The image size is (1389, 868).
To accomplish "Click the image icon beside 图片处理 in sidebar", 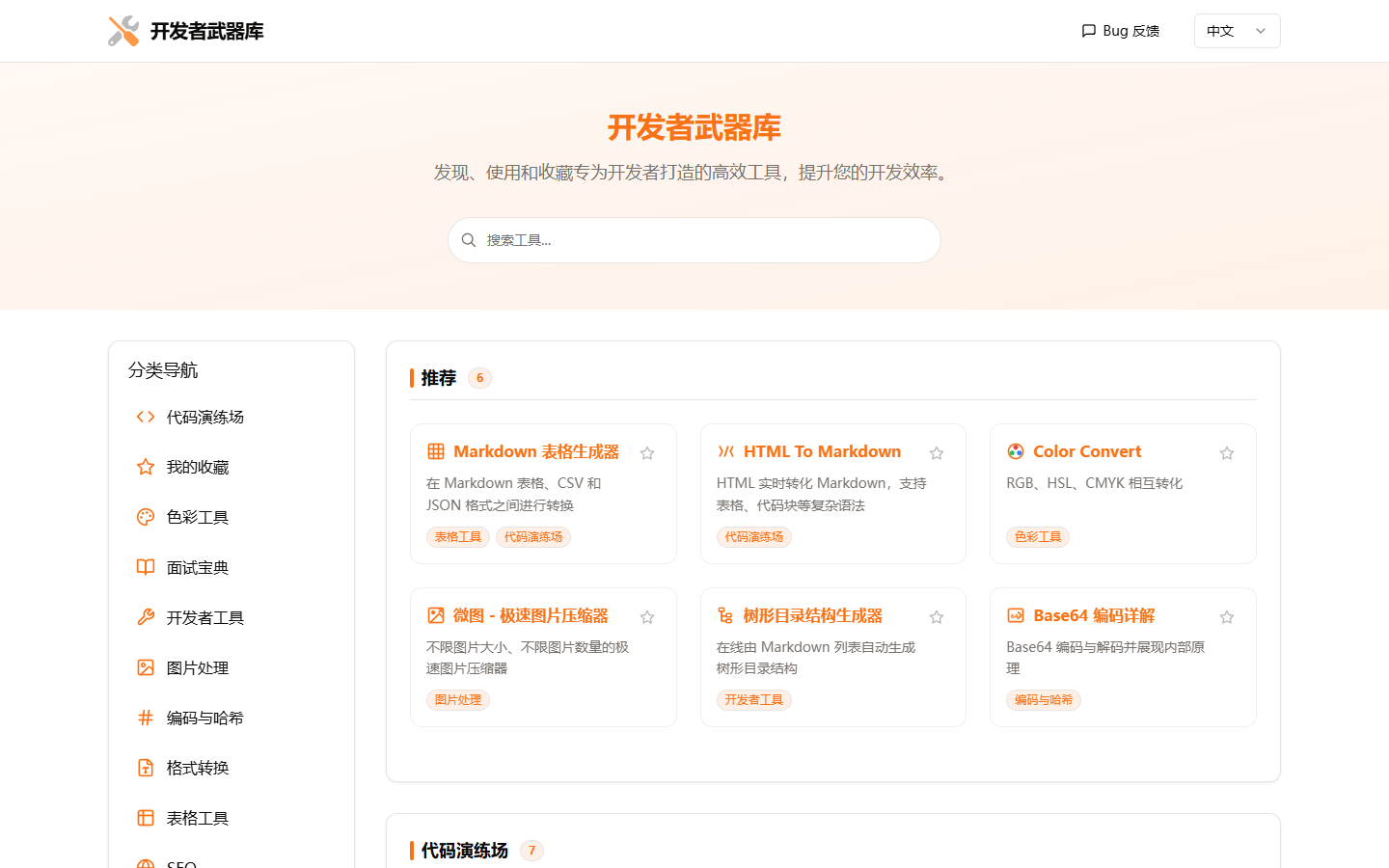I will (x=146, y=667).
